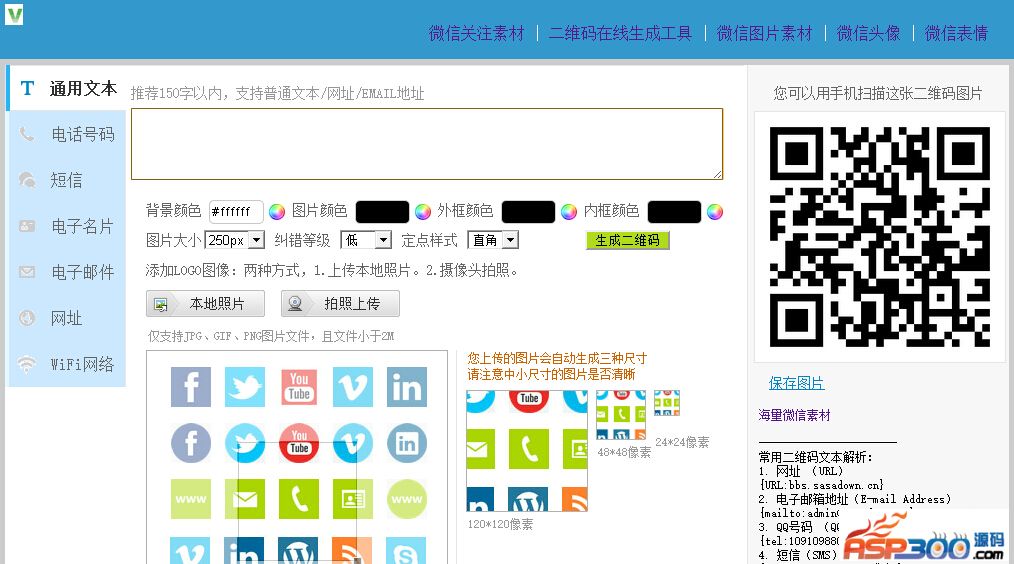The height and width of the screenshot is (564, 1014).
Task: Click the globe icon beside 网址
Action: 27,318
